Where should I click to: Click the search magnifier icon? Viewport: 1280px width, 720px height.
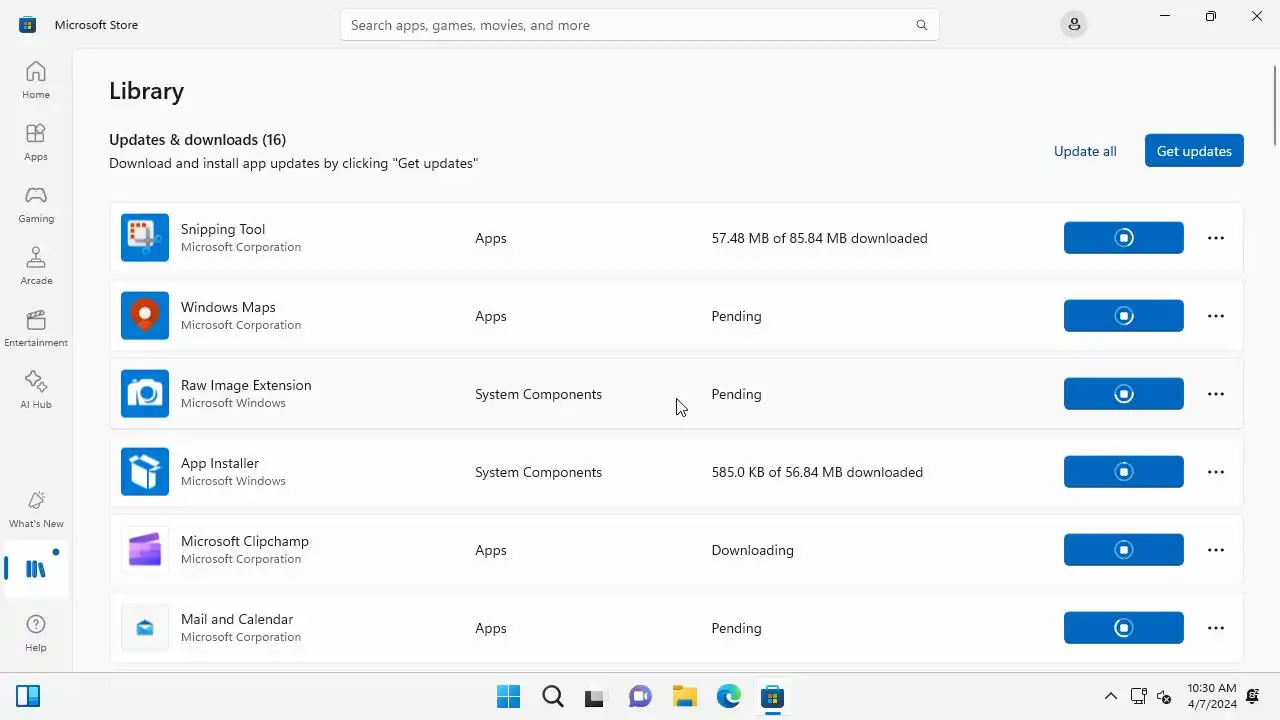click(922, 25)
